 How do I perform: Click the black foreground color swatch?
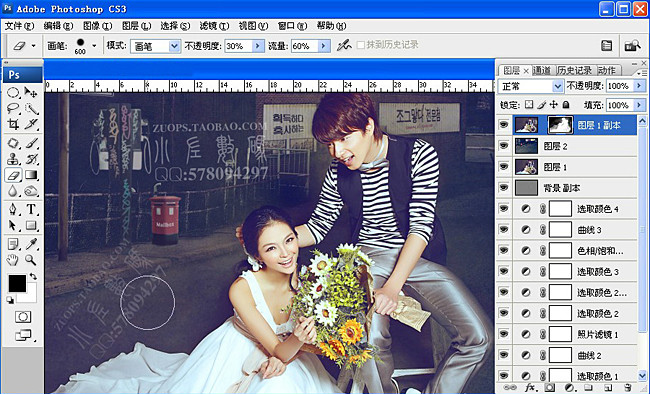pyautogui.click(x=17, y=283)
